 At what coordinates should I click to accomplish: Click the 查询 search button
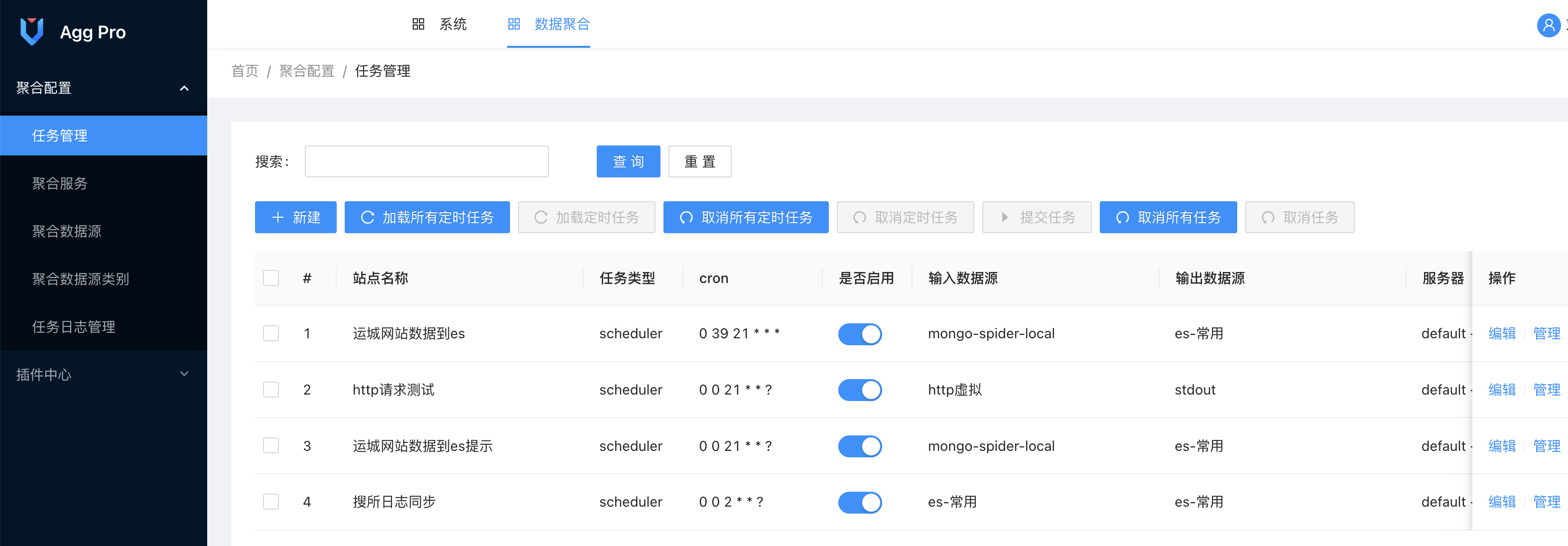coord(628,161)
